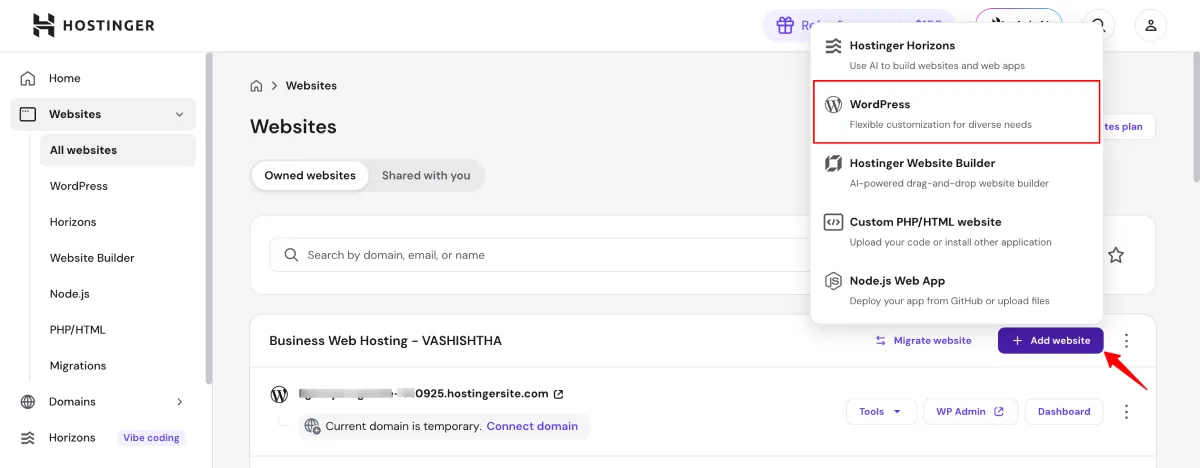The height and width of the screenshot is (468, 1200).
Task: Choose Node.js Web App option
Action: coord(956,290)
